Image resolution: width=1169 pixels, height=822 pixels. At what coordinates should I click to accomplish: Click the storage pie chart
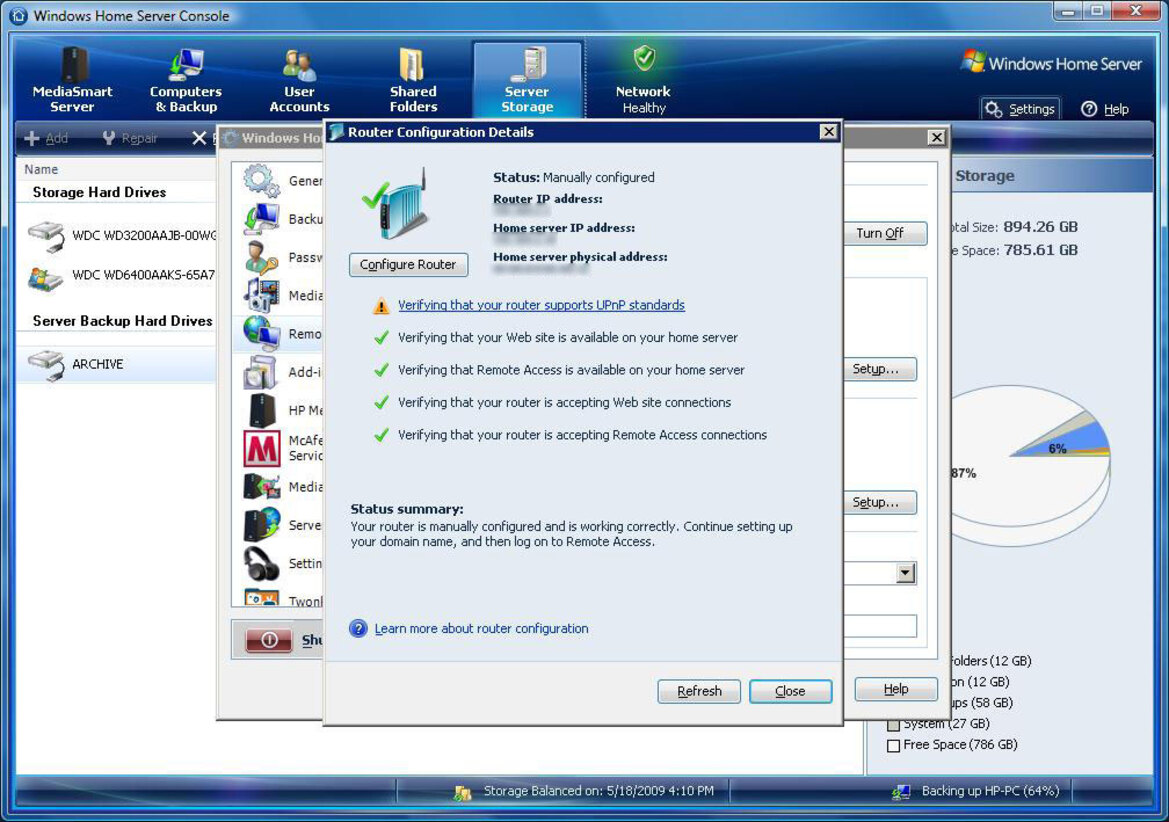click(1030, 466)
